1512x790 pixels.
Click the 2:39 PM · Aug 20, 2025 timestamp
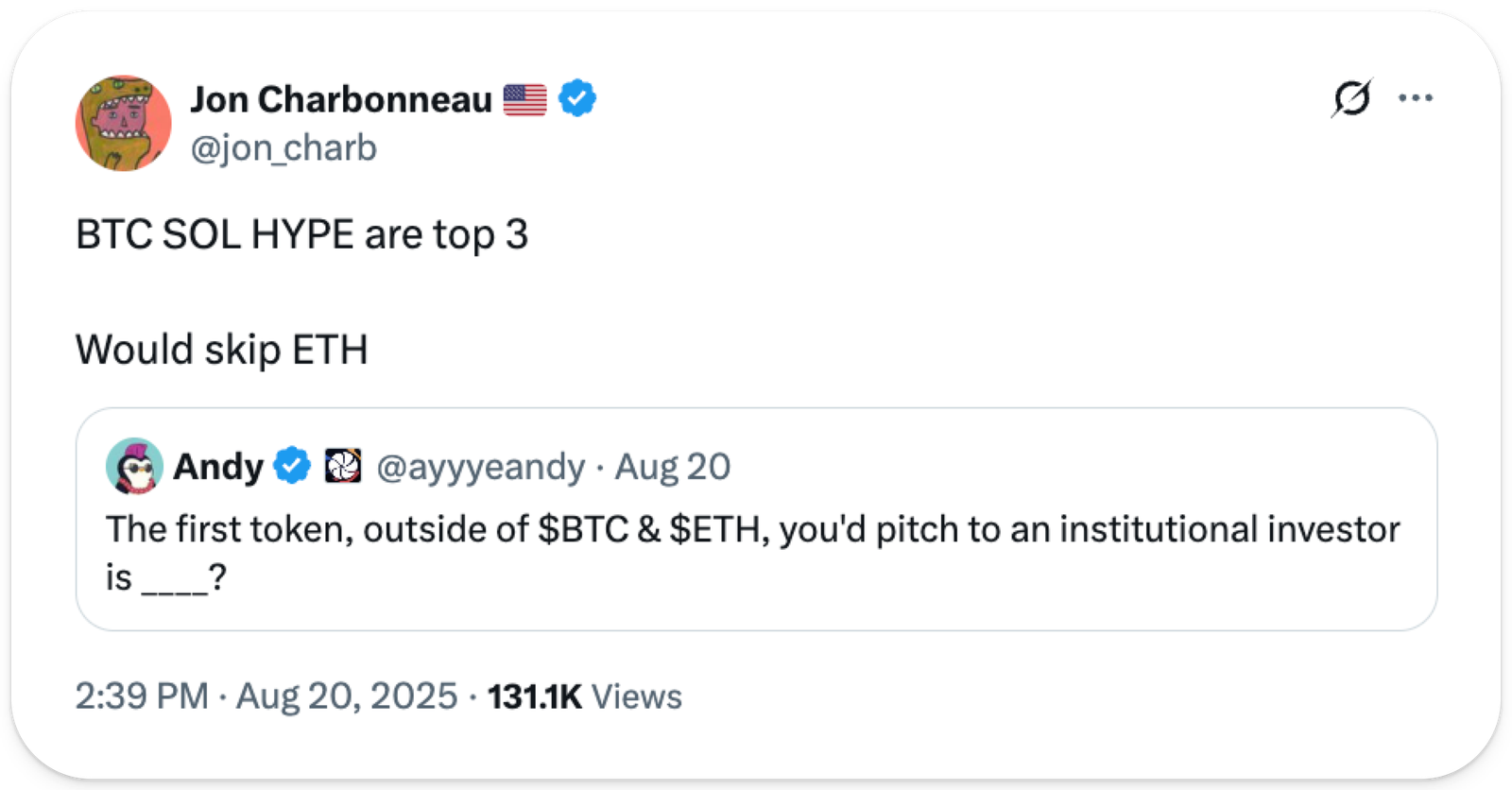coord(266,696)
